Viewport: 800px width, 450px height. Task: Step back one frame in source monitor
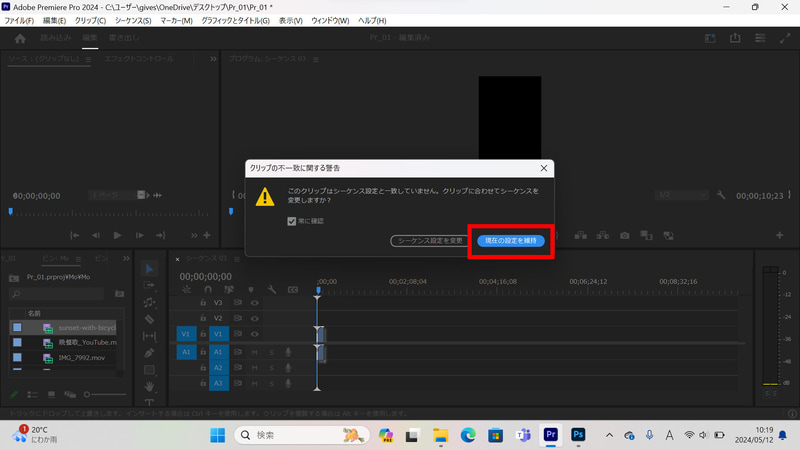click(96, 235)
